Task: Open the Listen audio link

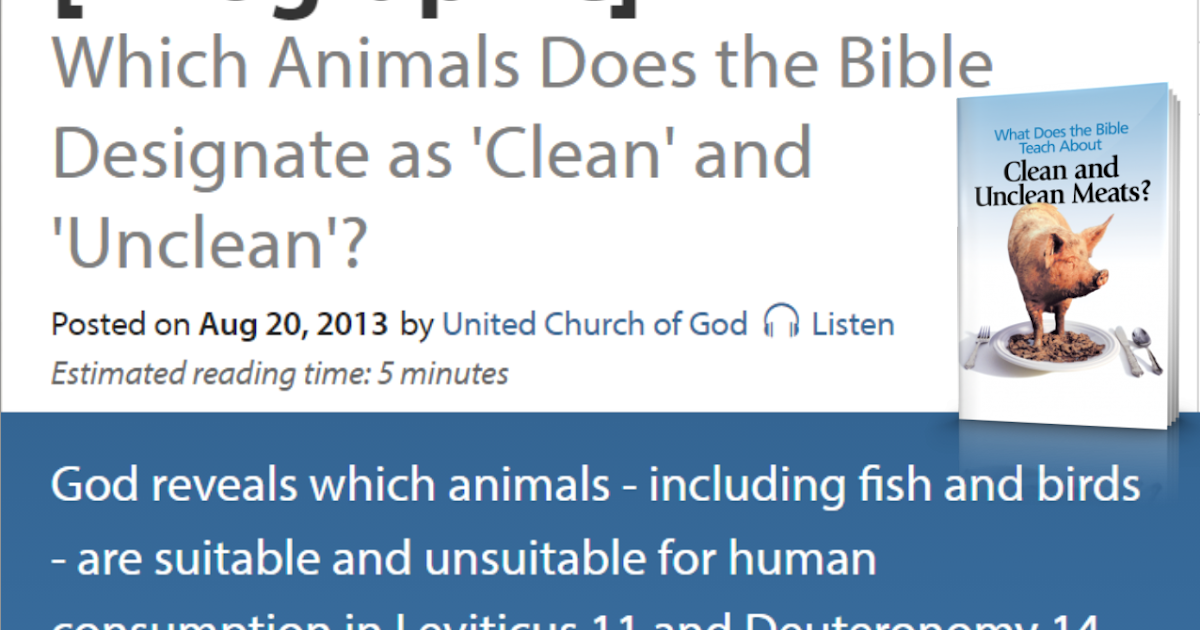Action: pyautogui.click(x=852, y=324)
